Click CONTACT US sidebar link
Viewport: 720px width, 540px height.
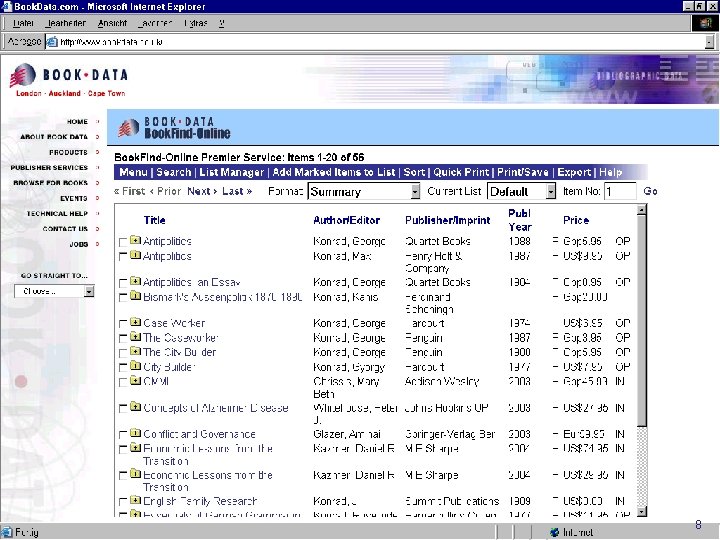[x=65, y=229]
